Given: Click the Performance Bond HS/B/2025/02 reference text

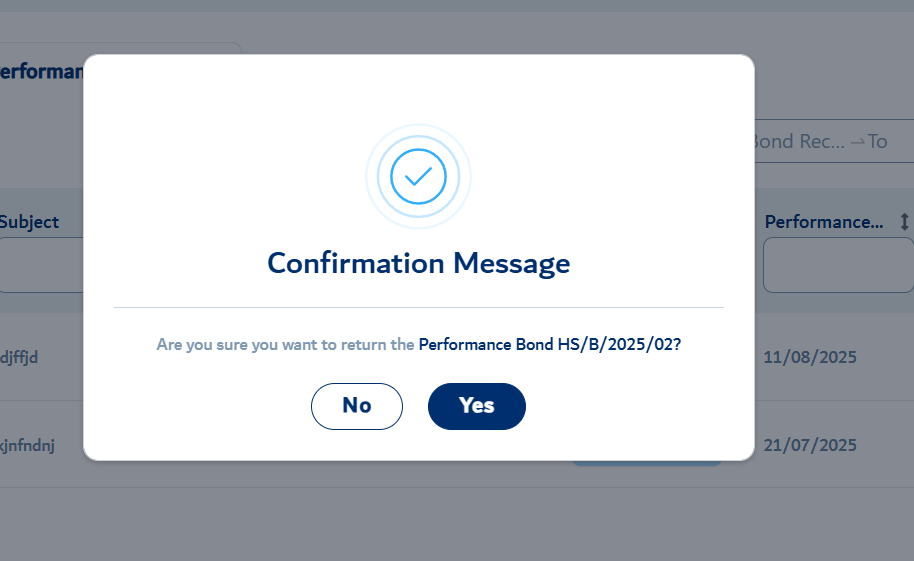Looking at the screenshot, I should [x=550, y=345].
